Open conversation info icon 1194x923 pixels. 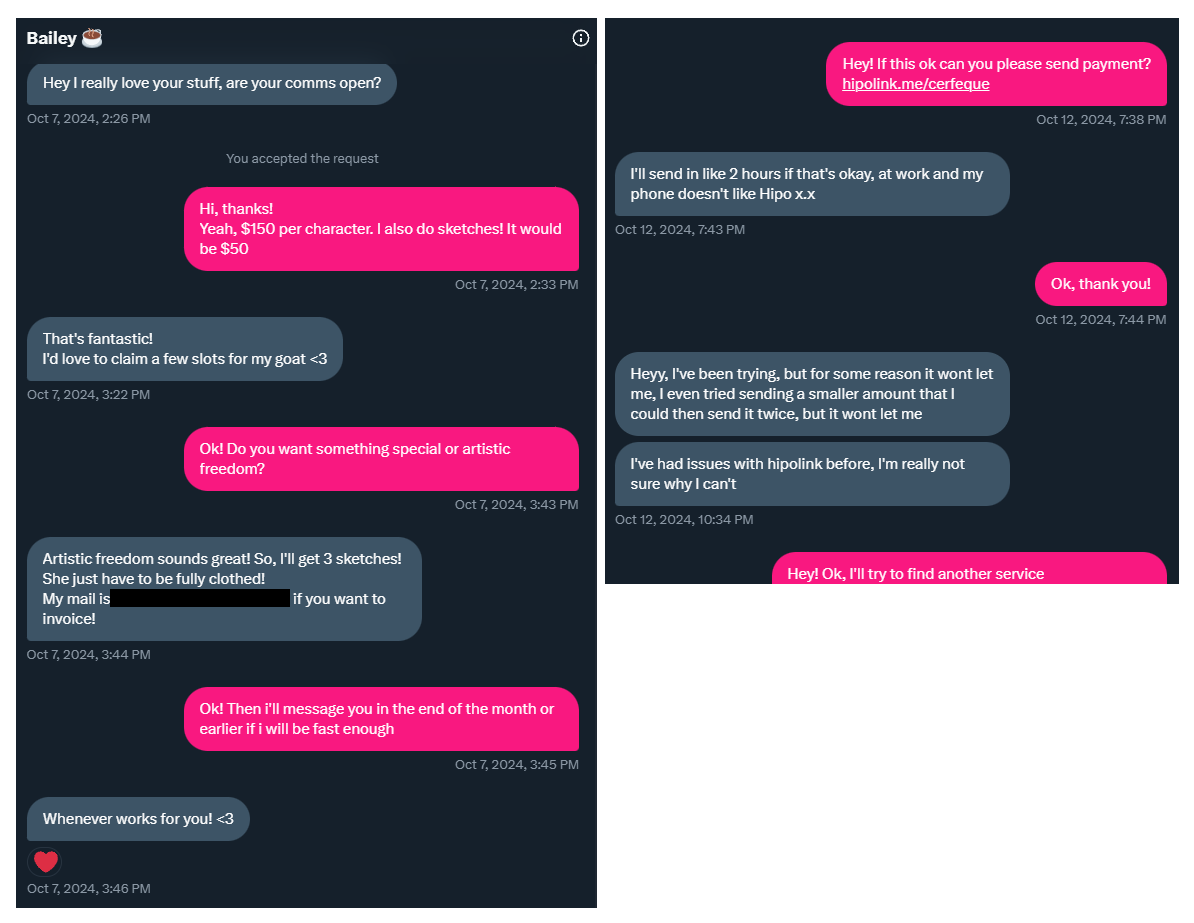coord(581,38)
